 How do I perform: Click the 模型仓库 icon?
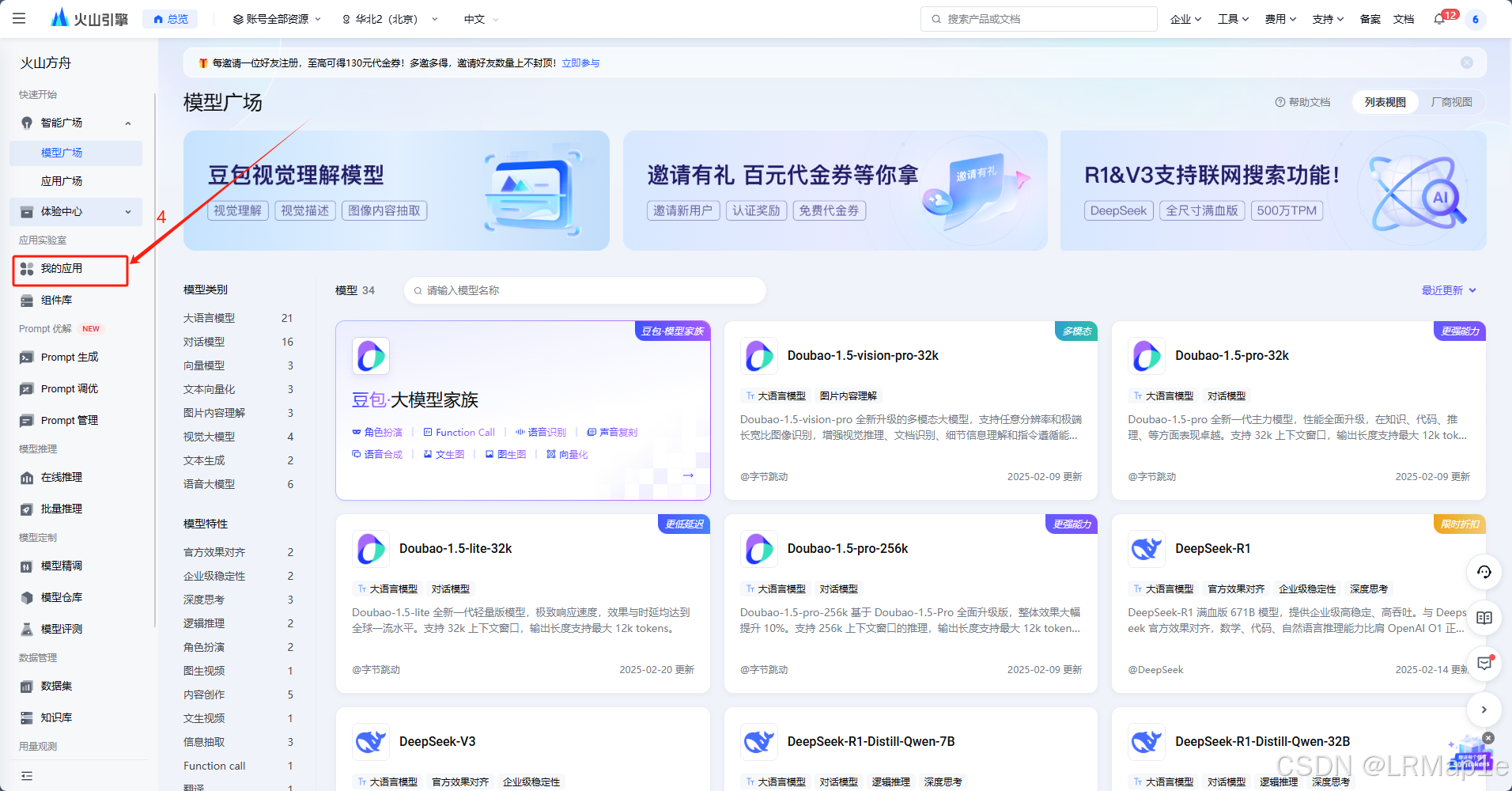tap(27, 598)
